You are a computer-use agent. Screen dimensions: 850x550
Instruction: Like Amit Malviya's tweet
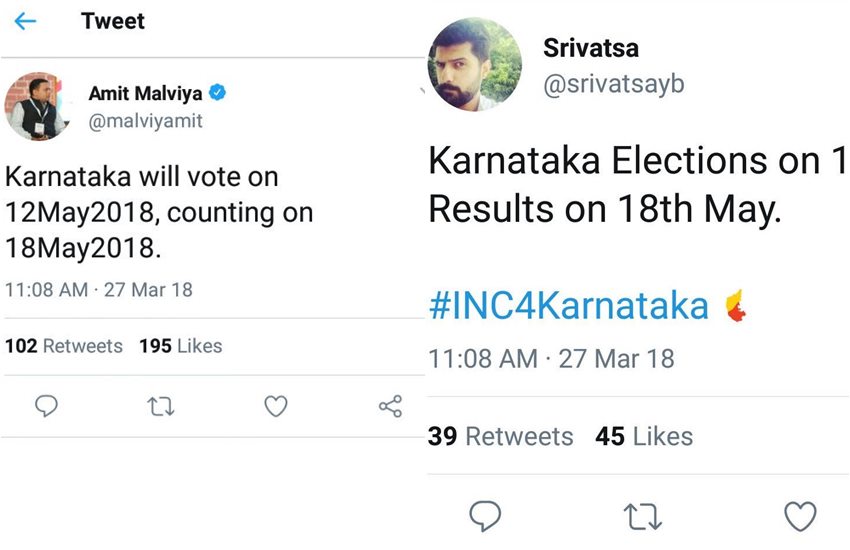click(276, 405)
